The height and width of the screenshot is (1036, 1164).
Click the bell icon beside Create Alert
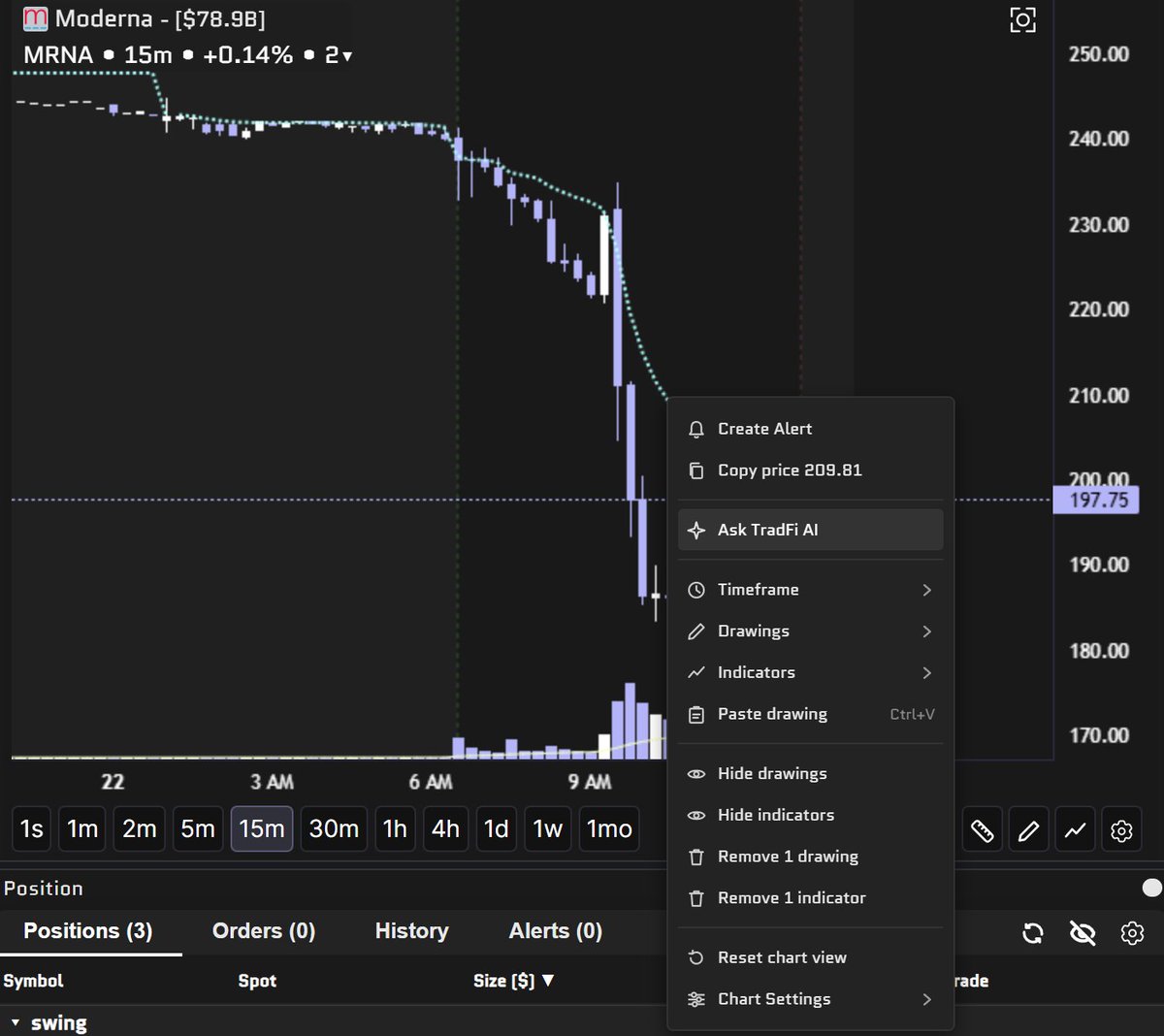click(x=695, y=430)
